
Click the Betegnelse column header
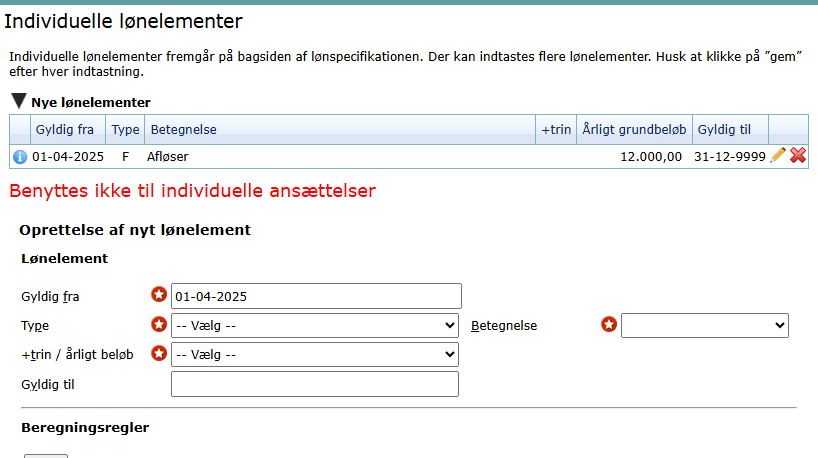(x=340, y=129)
